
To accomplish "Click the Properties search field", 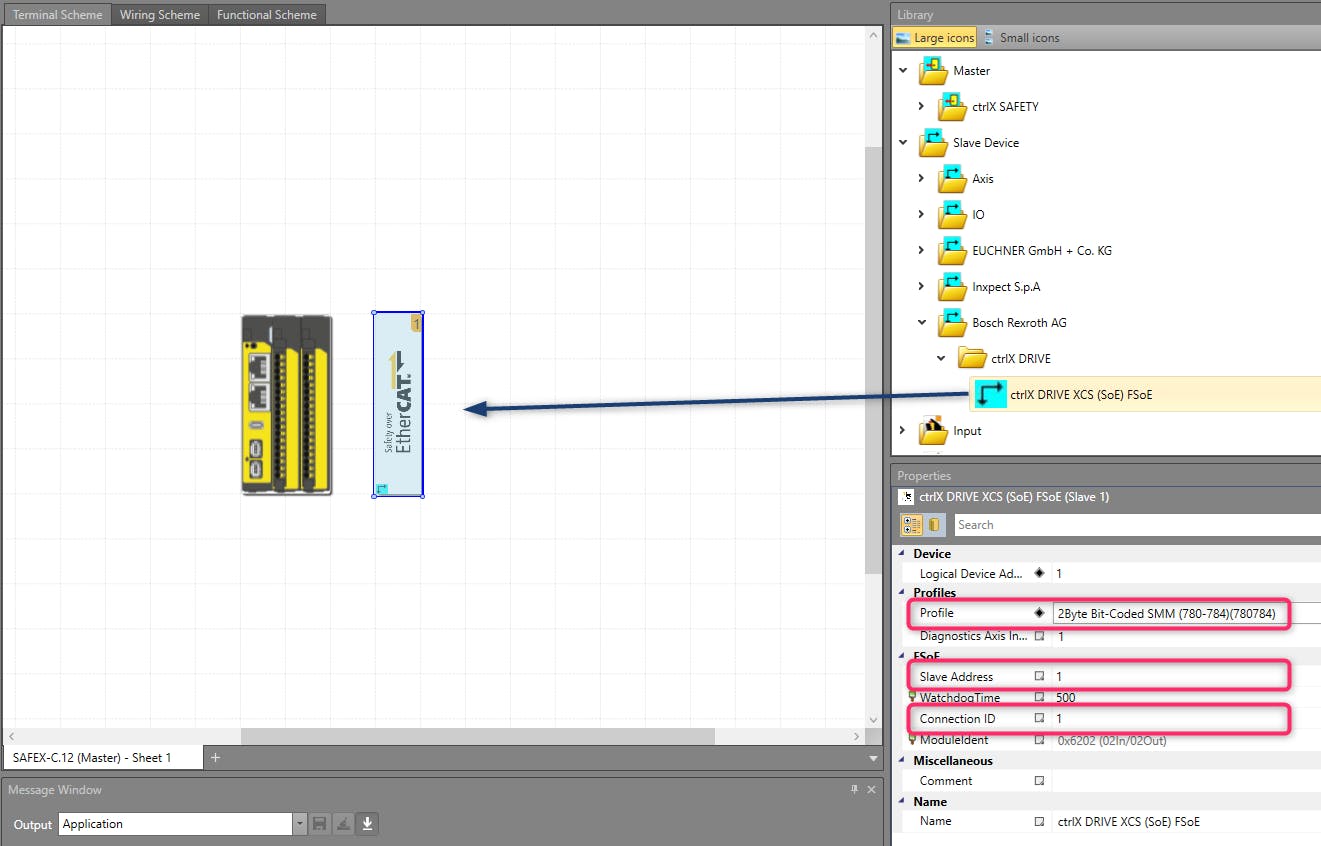I will coord(1135,525).
